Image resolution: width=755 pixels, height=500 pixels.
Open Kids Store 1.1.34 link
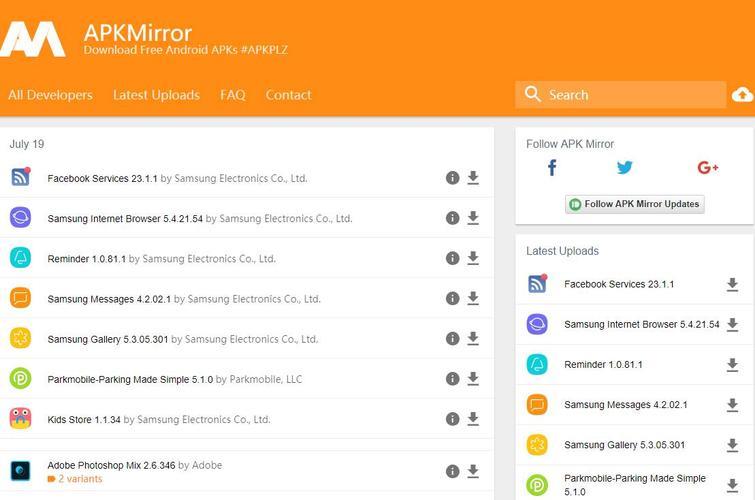pyautogui.click(x=84, y=420)
